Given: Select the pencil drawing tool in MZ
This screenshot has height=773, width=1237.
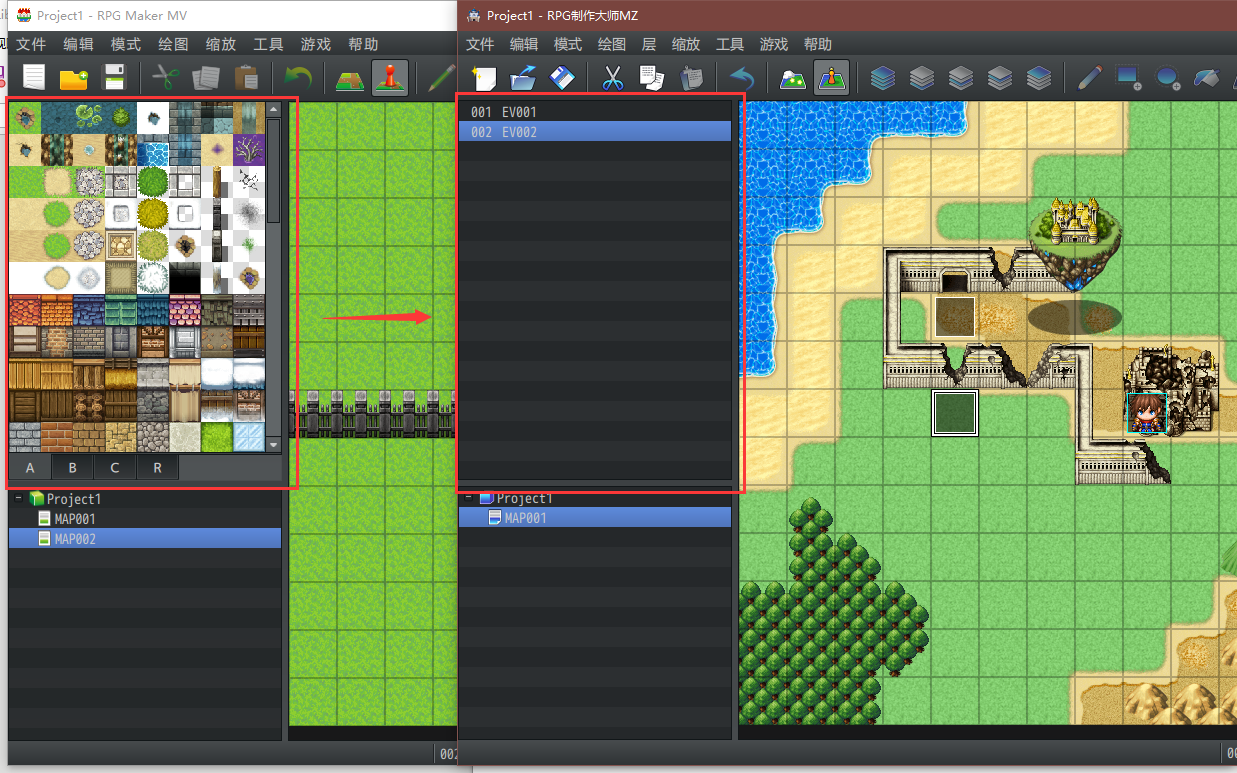Looking at the screenshot, I should [x=1090, y=78].
